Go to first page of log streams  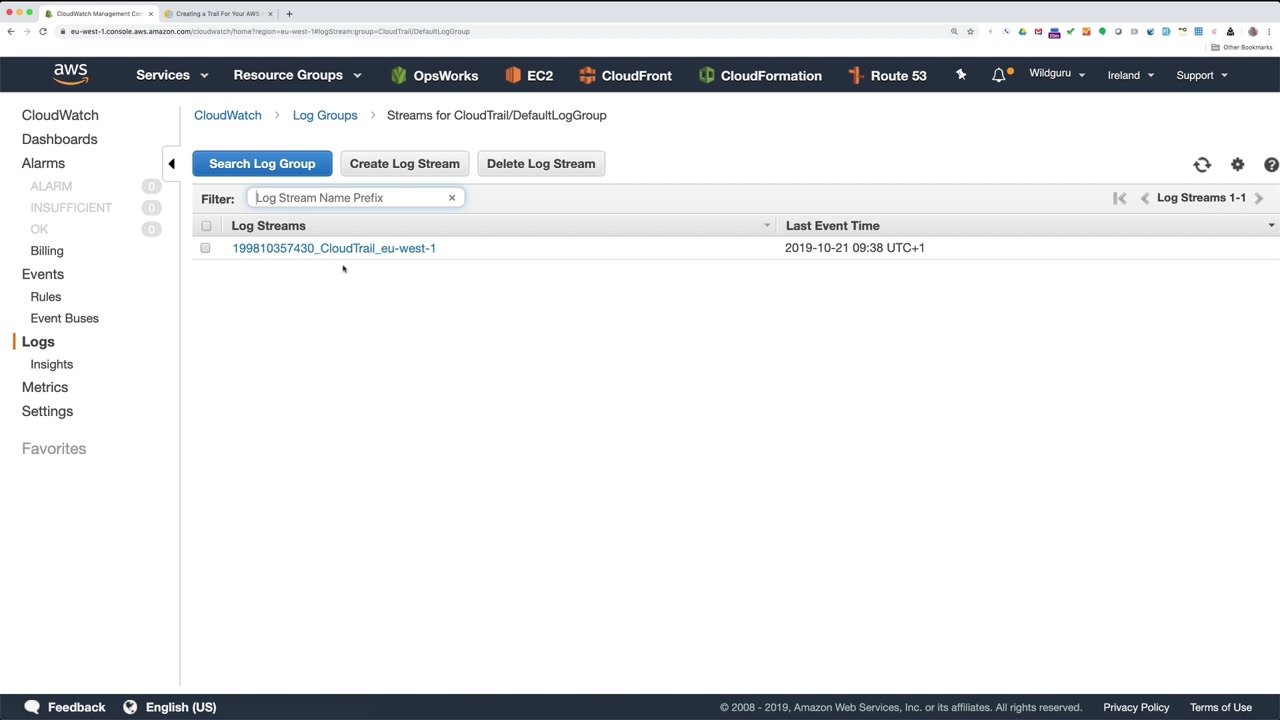1120,198
